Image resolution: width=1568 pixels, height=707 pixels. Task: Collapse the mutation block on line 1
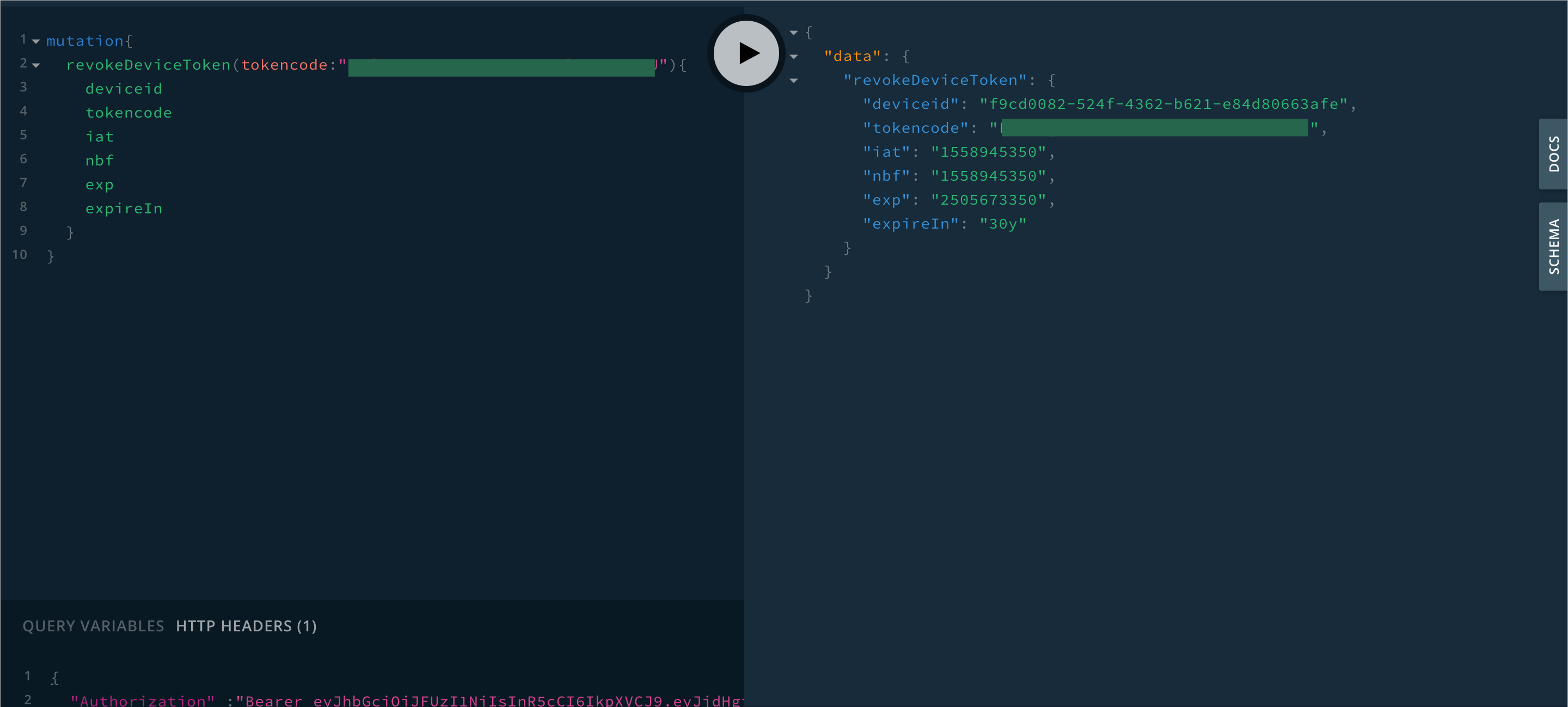tap(36, 41)
